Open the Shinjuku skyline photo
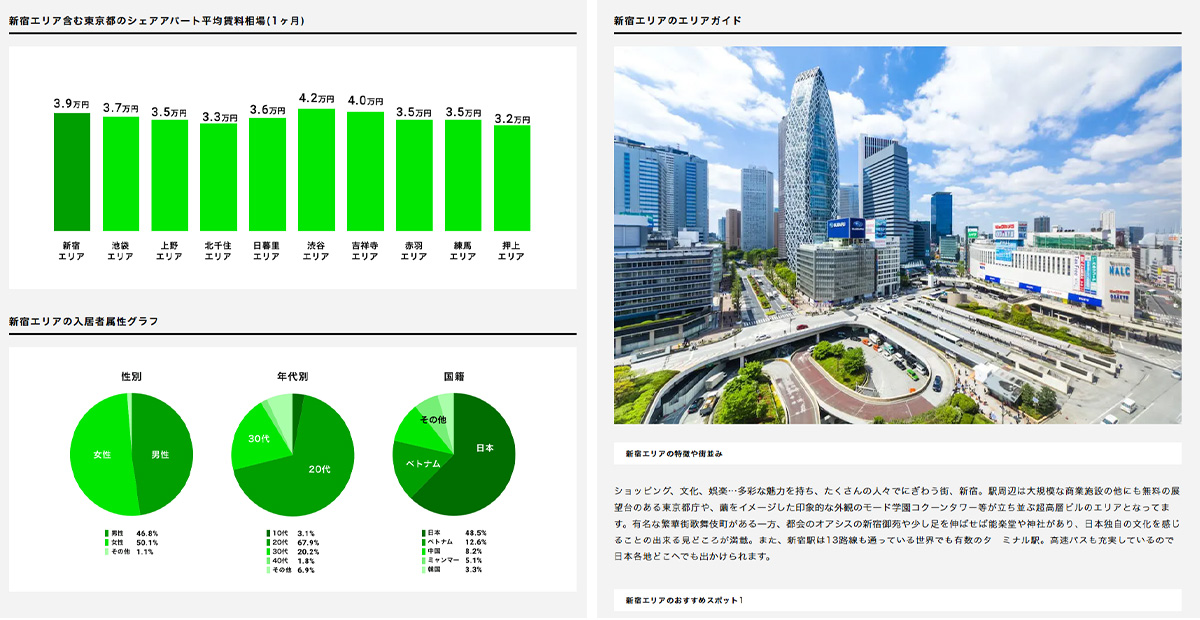Viewport: 1200px width, 620px height. tap(897, 235)
